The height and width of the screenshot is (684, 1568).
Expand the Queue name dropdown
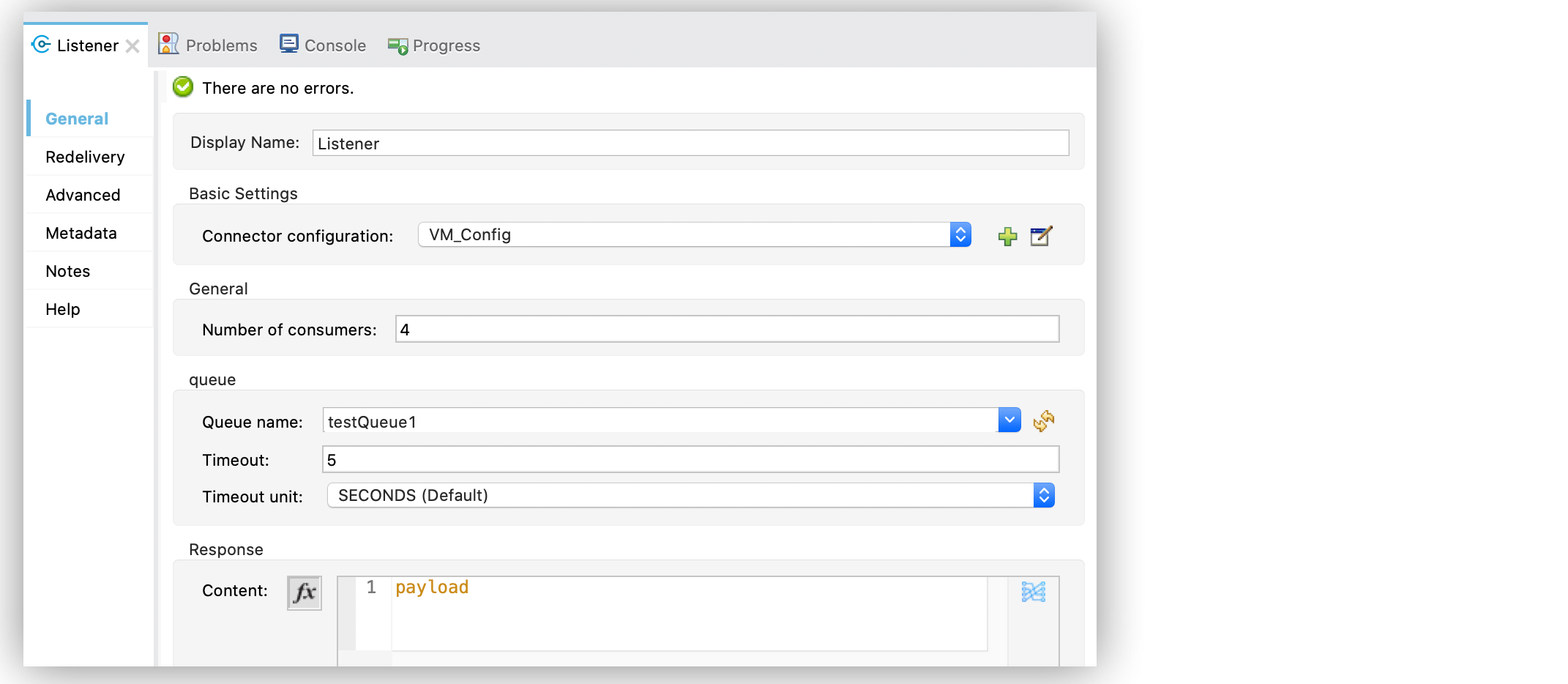tap(1009, 420)
